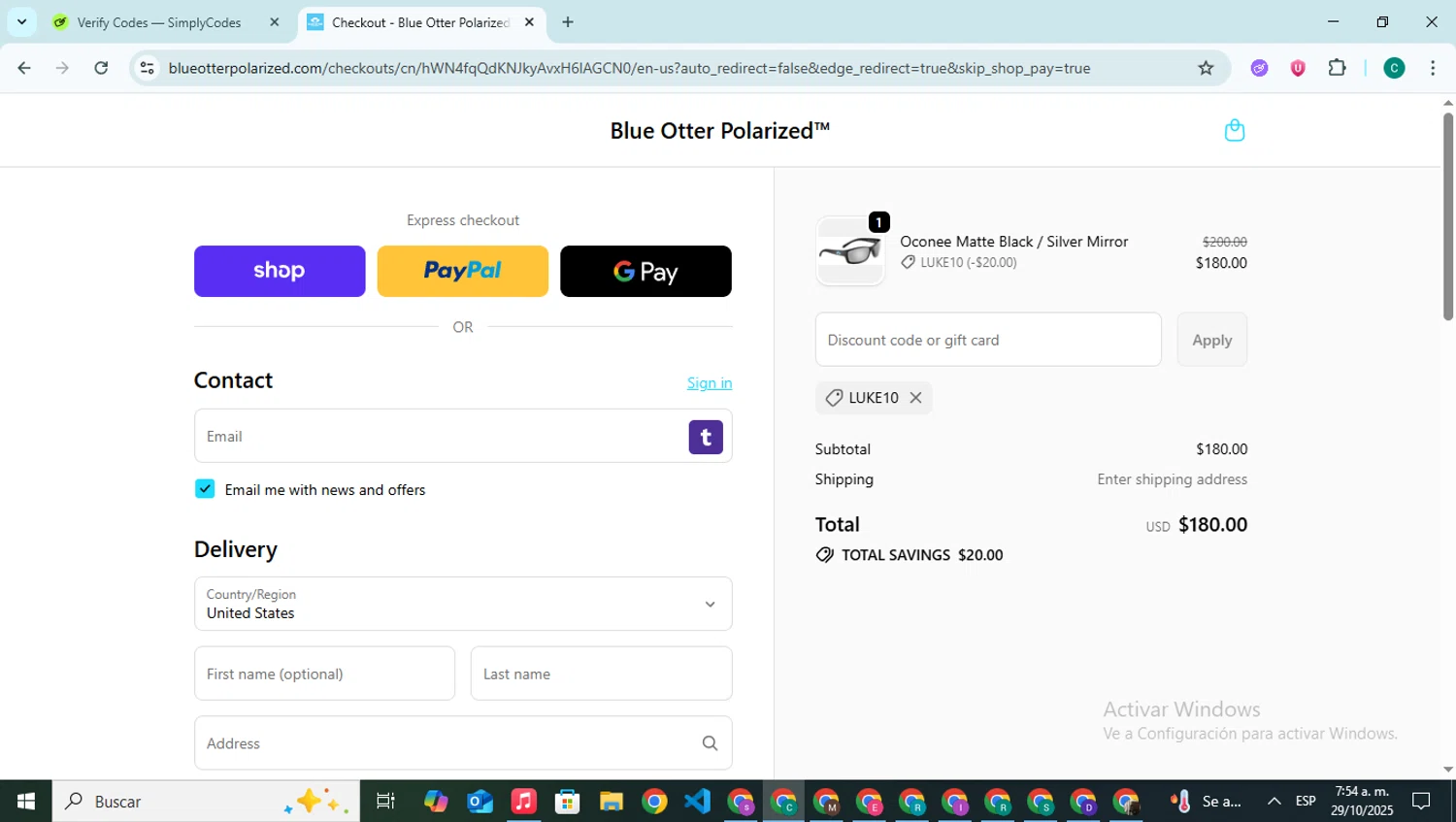Click Oconee Matte Black / Silver Mirror name
Viewport: 1456px width, 822px height.
click(x=1013, y=242)
